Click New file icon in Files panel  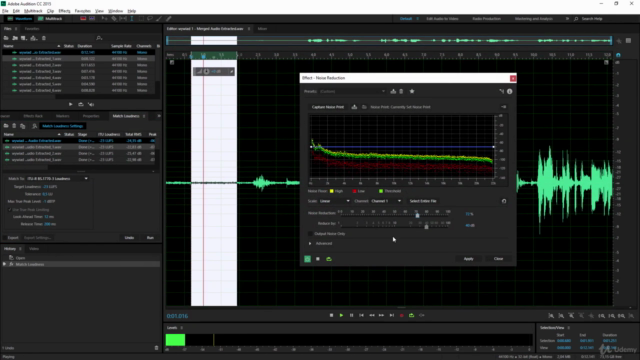click(24, 38)
